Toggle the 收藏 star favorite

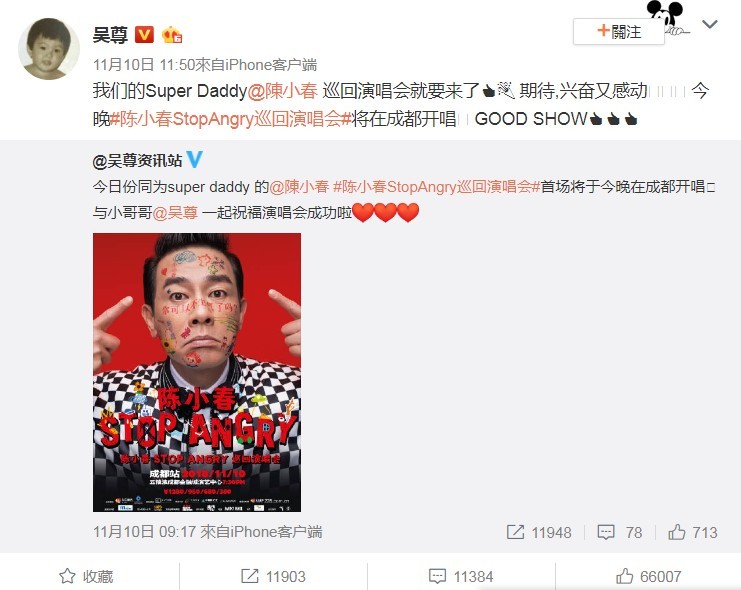(86, 576)
